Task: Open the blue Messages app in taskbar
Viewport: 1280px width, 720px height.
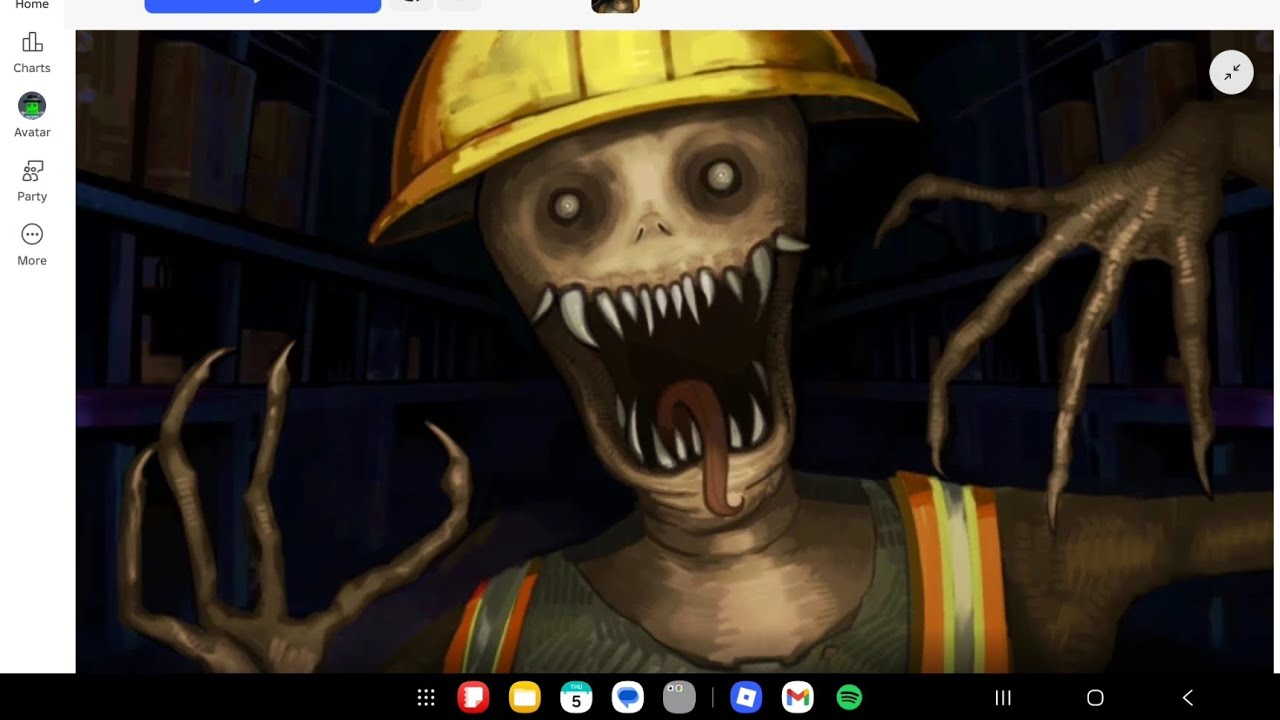Action: point(628,697)
